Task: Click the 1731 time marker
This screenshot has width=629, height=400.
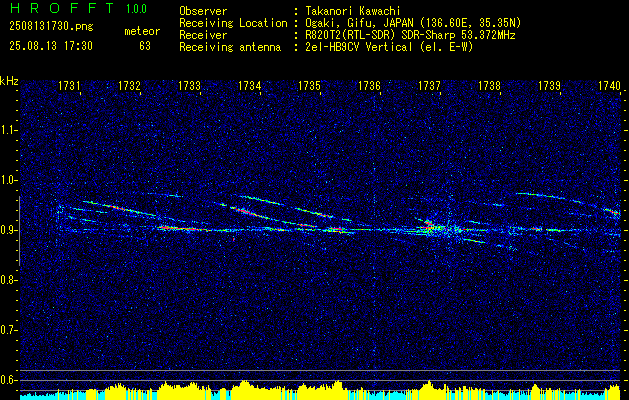Action: (x=69, y=85)
